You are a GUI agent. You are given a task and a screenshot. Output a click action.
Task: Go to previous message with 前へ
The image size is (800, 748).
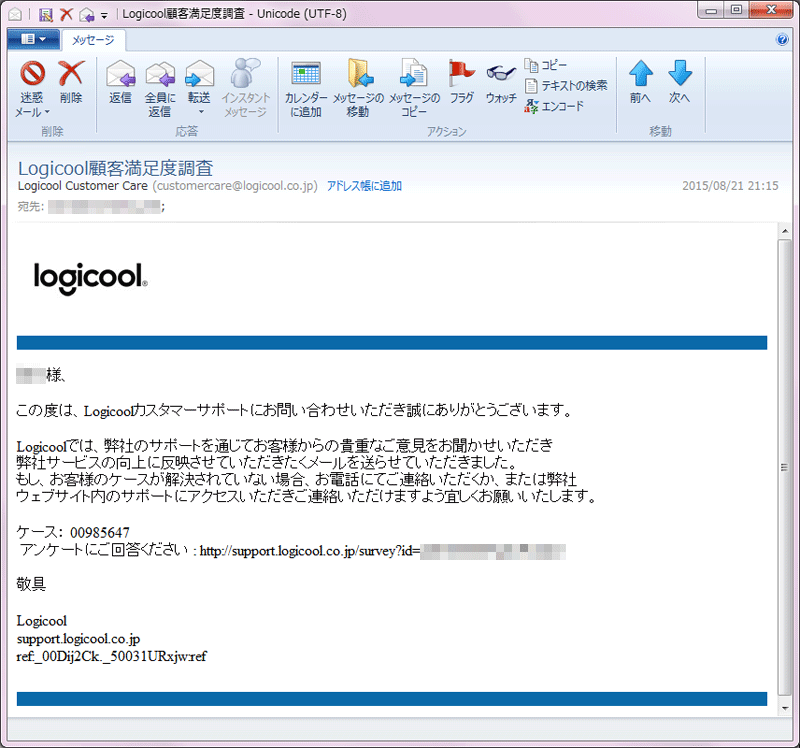pyautogui.click(x=641, y=82)
